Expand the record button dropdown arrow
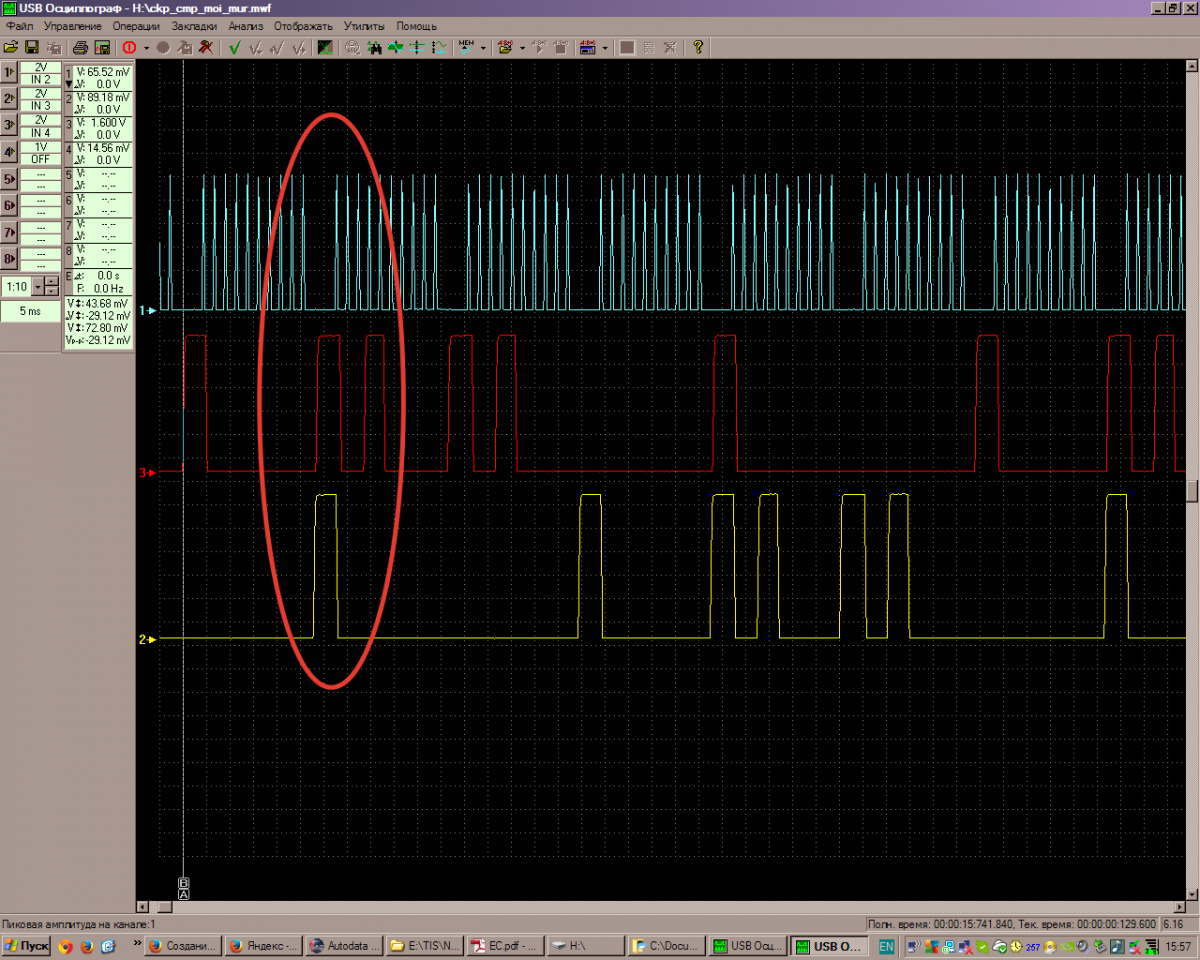The image size is (1200, 960). 146,47
